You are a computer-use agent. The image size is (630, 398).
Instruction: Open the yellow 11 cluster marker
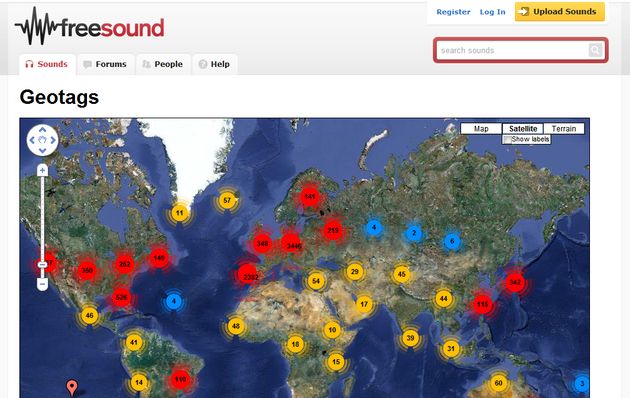[x=180, y=213]
